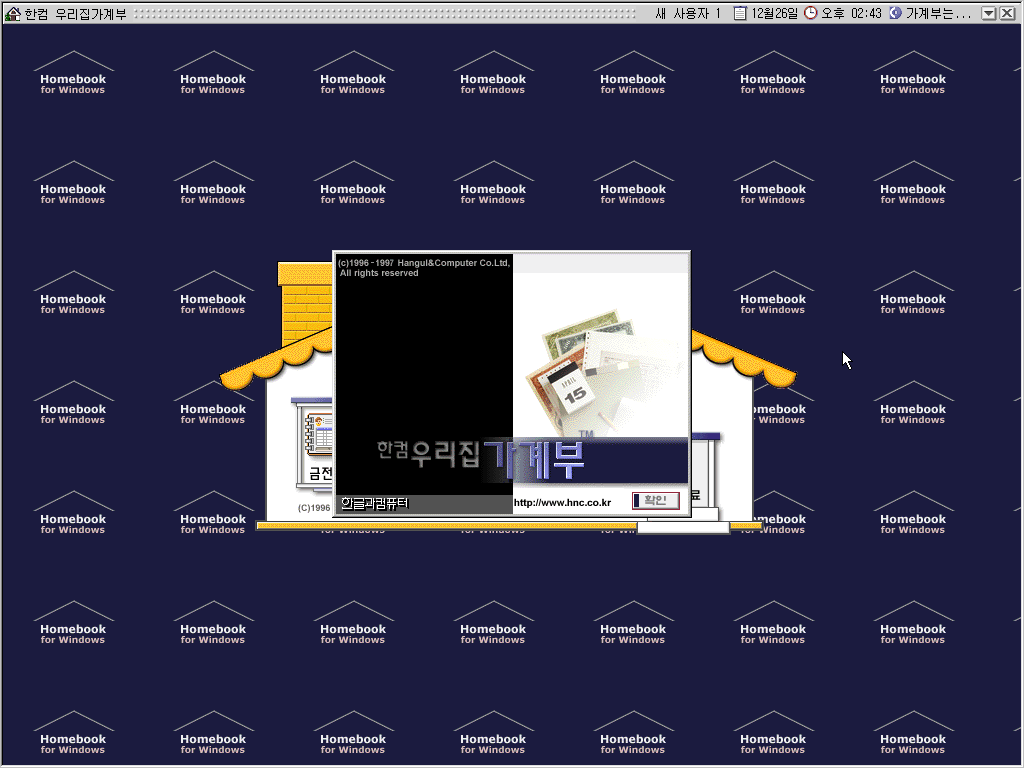Click the 새 사용자 1 user label
This screenshot has width=1024, height=768.
click(688, 13)
